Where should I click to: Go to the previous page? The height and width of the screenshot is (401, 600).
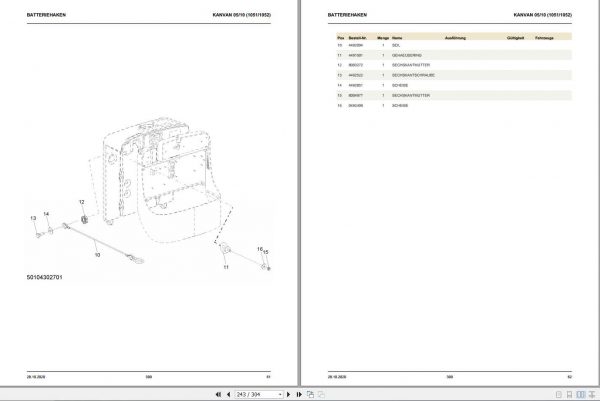click(x=228, y=394)
